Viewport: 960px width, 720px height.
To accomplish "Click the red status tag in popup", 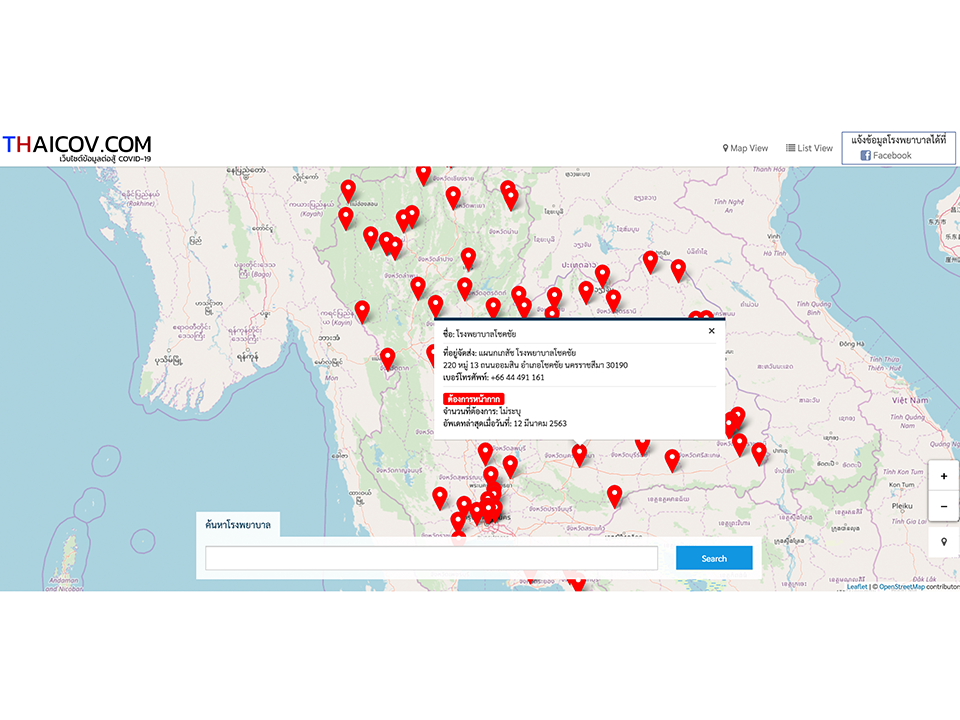I will [473, 399].
